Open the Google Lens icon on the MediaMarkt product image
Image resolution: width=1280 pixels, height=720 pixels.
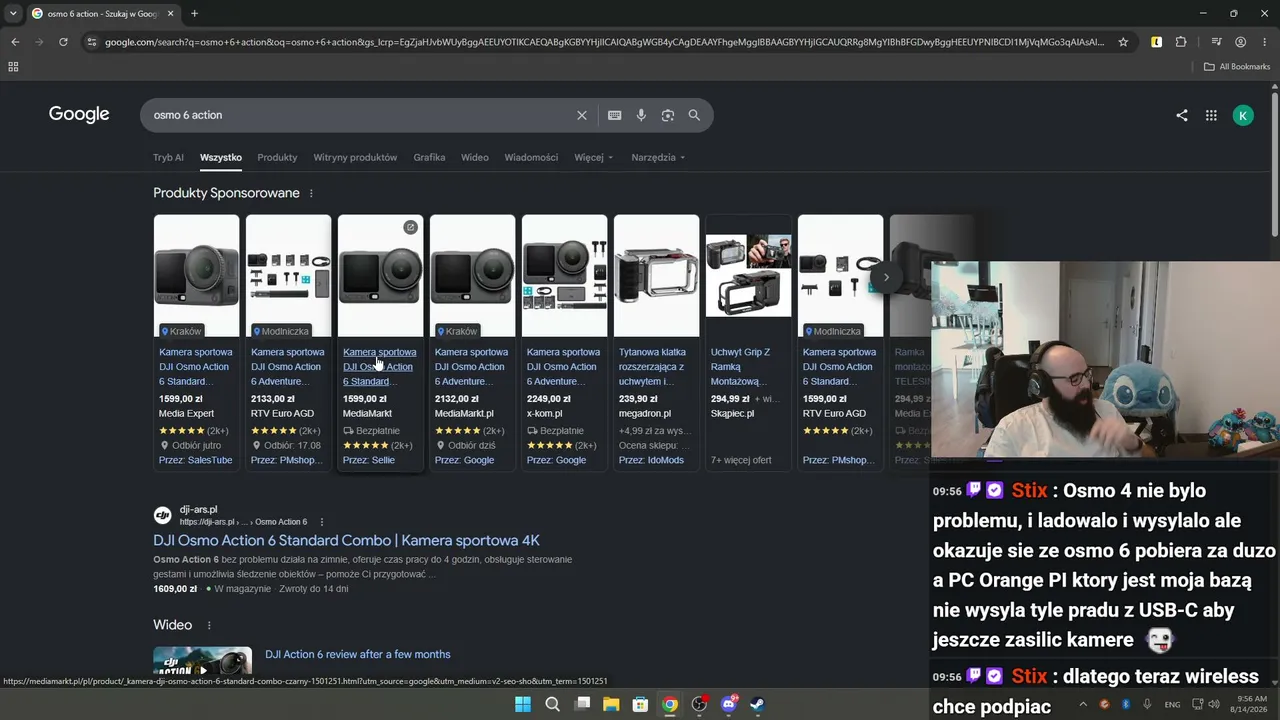tap(410, 228)
